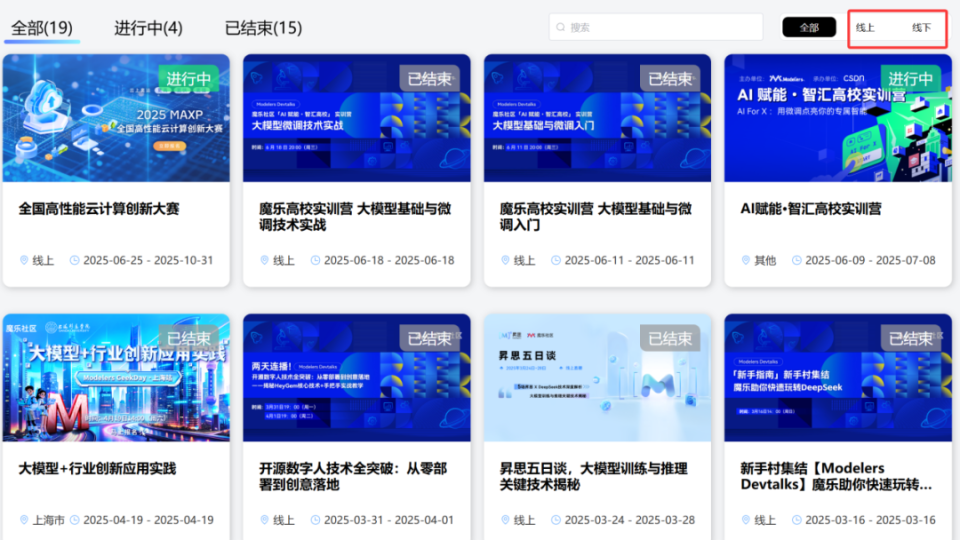This screenshot has width=960, height=540.
Task: Click date text 2025-03-16 - 2025-03-16
Action: click(870, 520)
